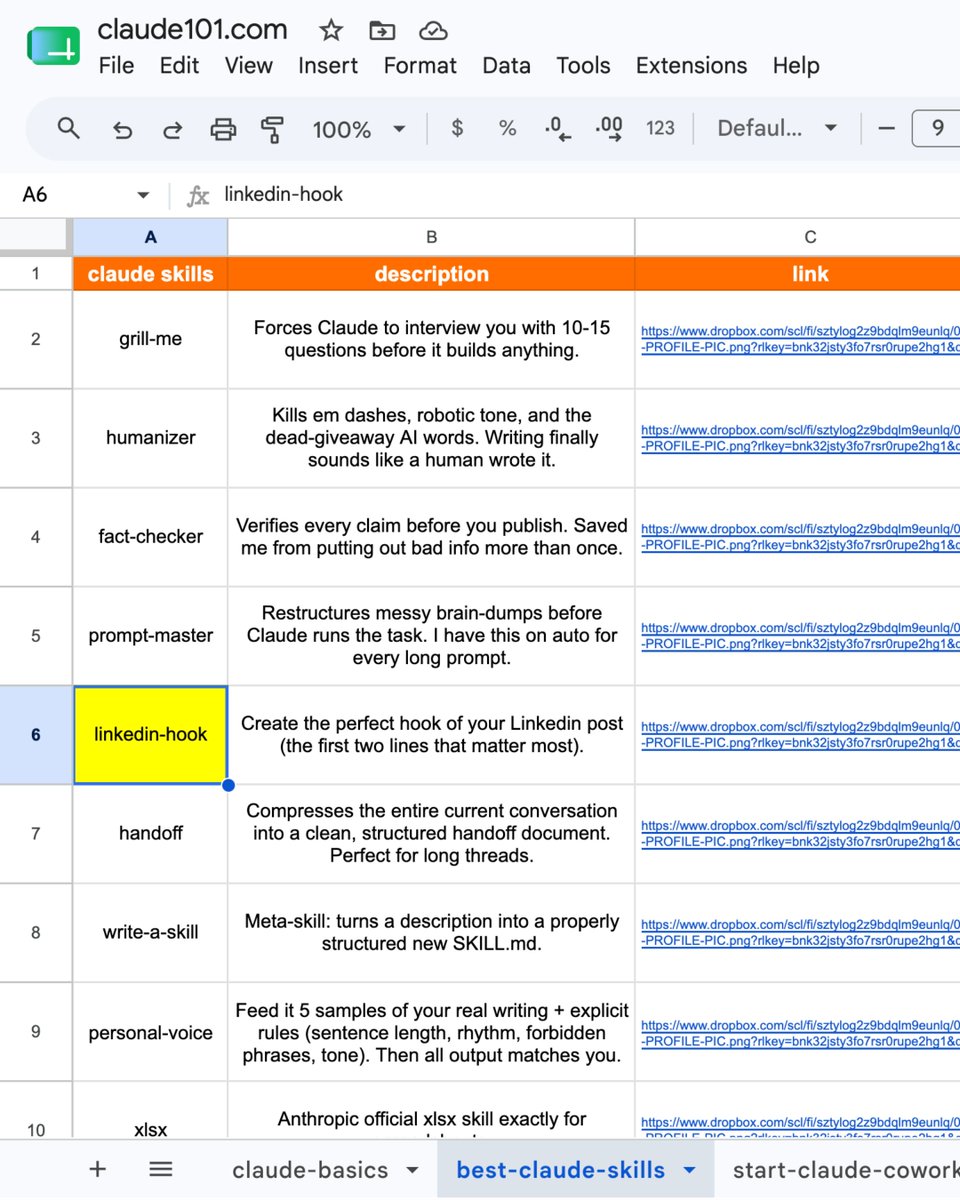Click the search menus magnifier icon
The width and height of the screenshot is (960, 1200).
coord(68,128)
